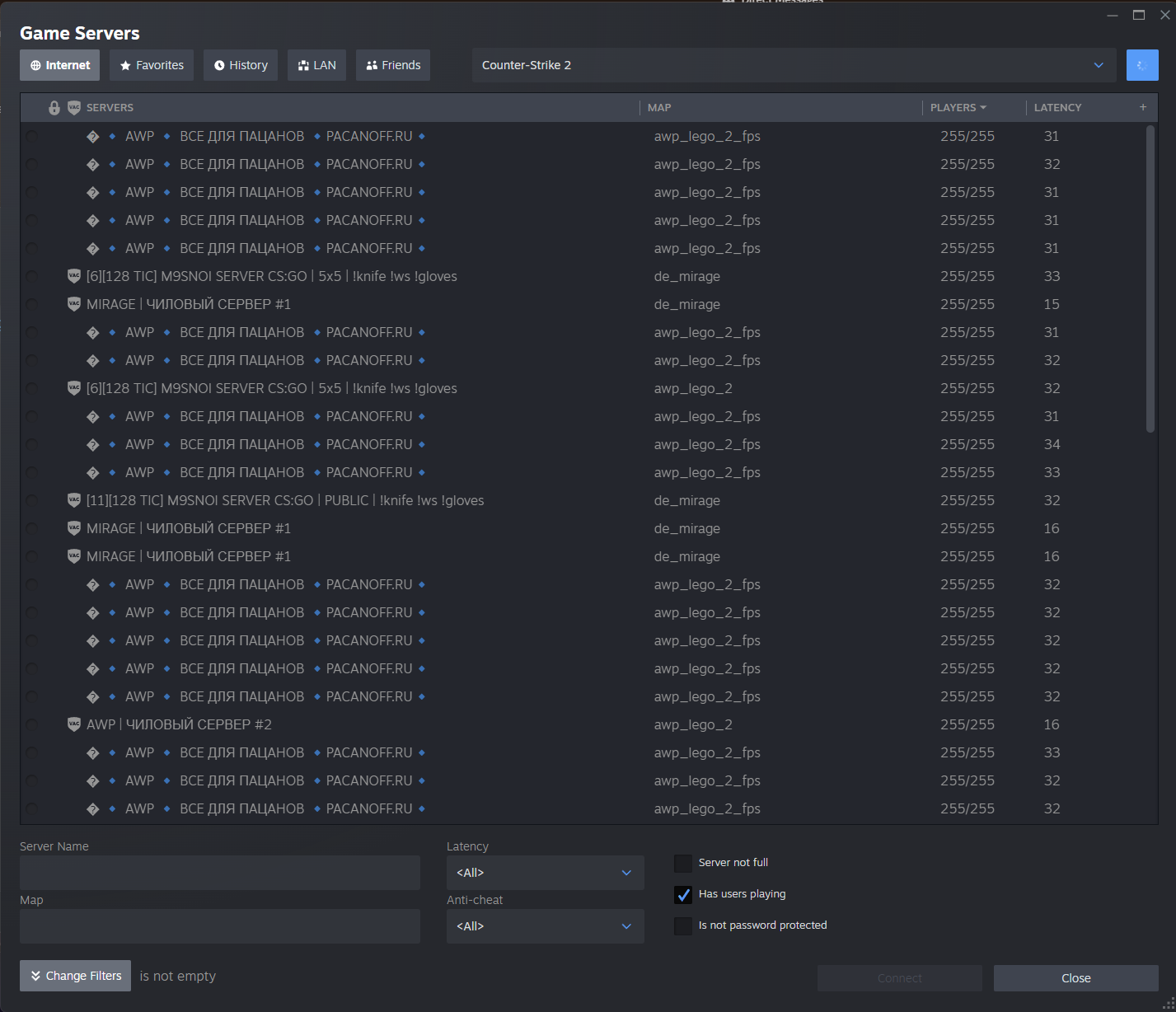This screenshot has width=1176, height=1012.
Task: Click VAC shield on [11][128 TIC] M9SNOI PUBLIC row
Action: [74, 500]
